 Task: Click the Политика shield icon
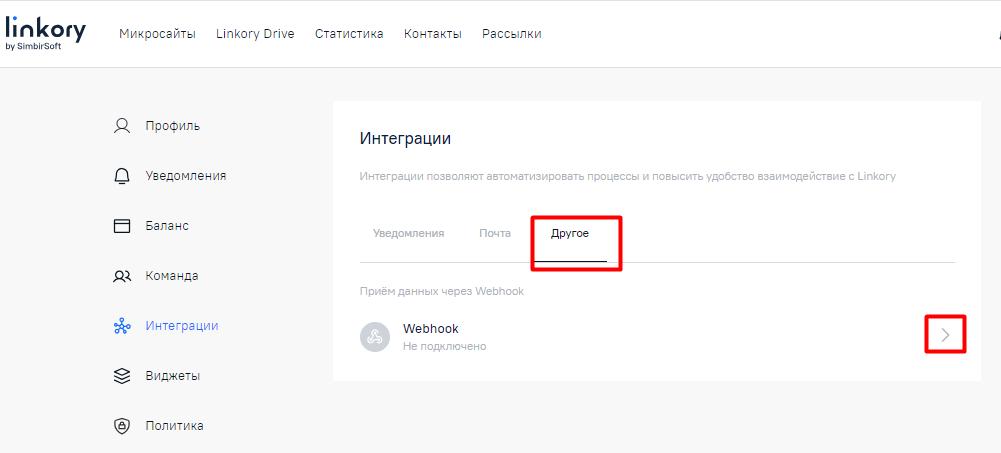click(x=121, y=426)
